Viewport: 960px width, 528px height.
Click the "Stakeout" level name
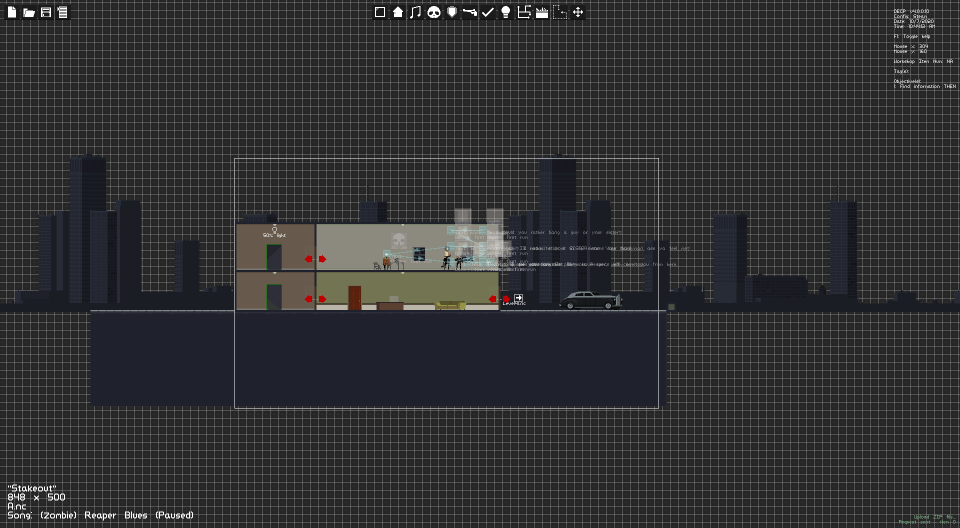pyautogui.click(x=32, y=488)
